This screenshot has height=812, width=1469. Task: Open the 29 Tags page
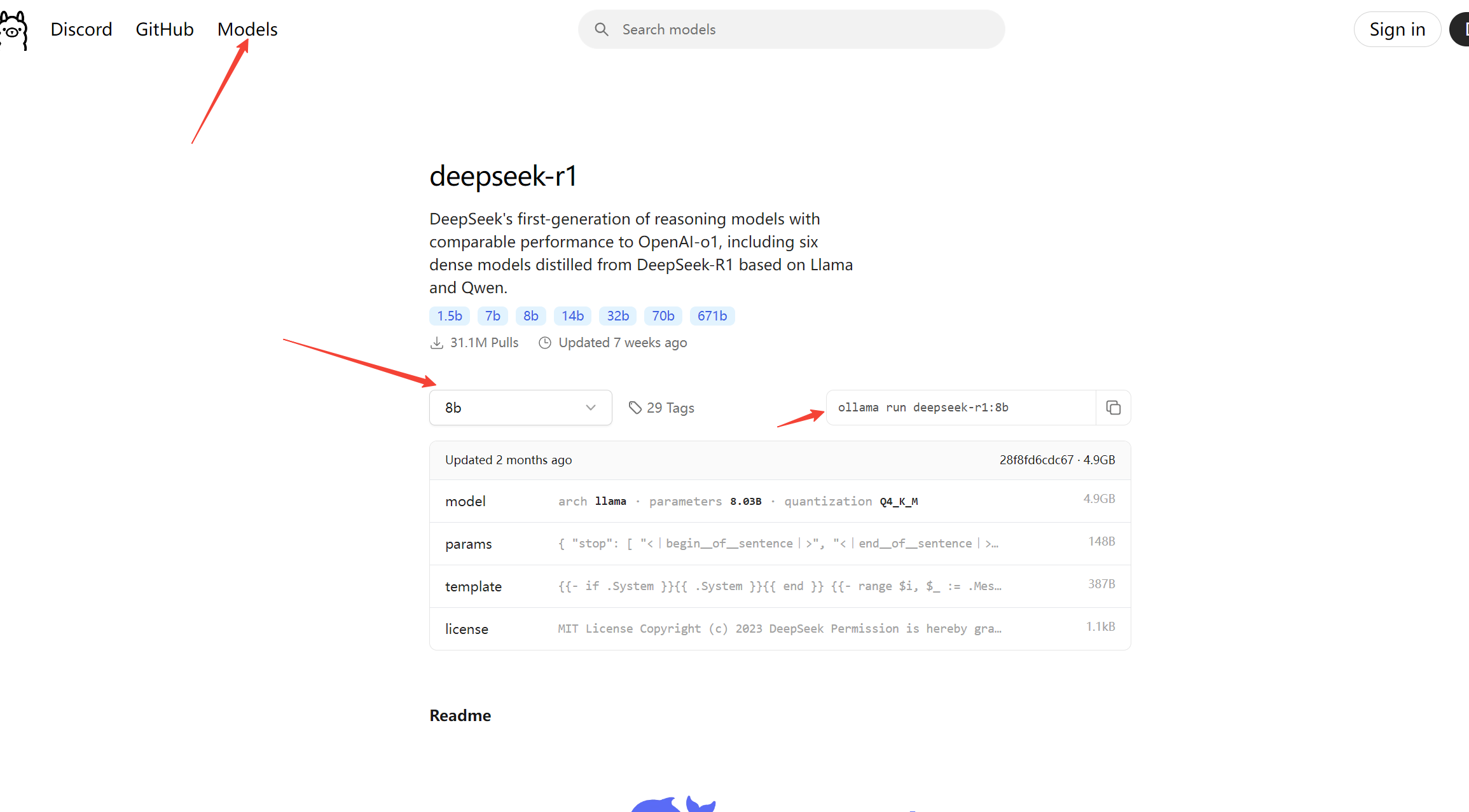pyautogui.click(x=670, y=408)
